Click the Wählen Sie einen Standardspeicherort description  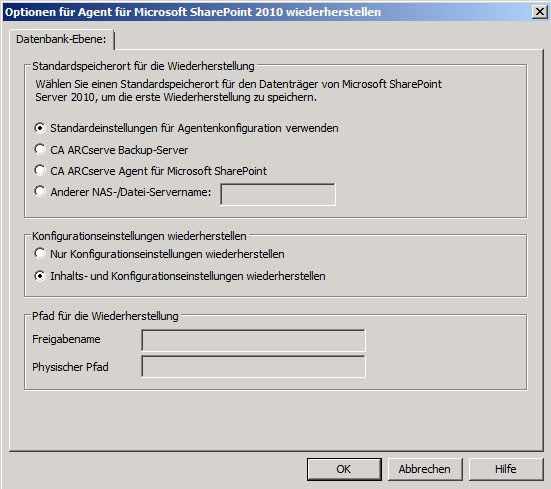coord(238,91)
